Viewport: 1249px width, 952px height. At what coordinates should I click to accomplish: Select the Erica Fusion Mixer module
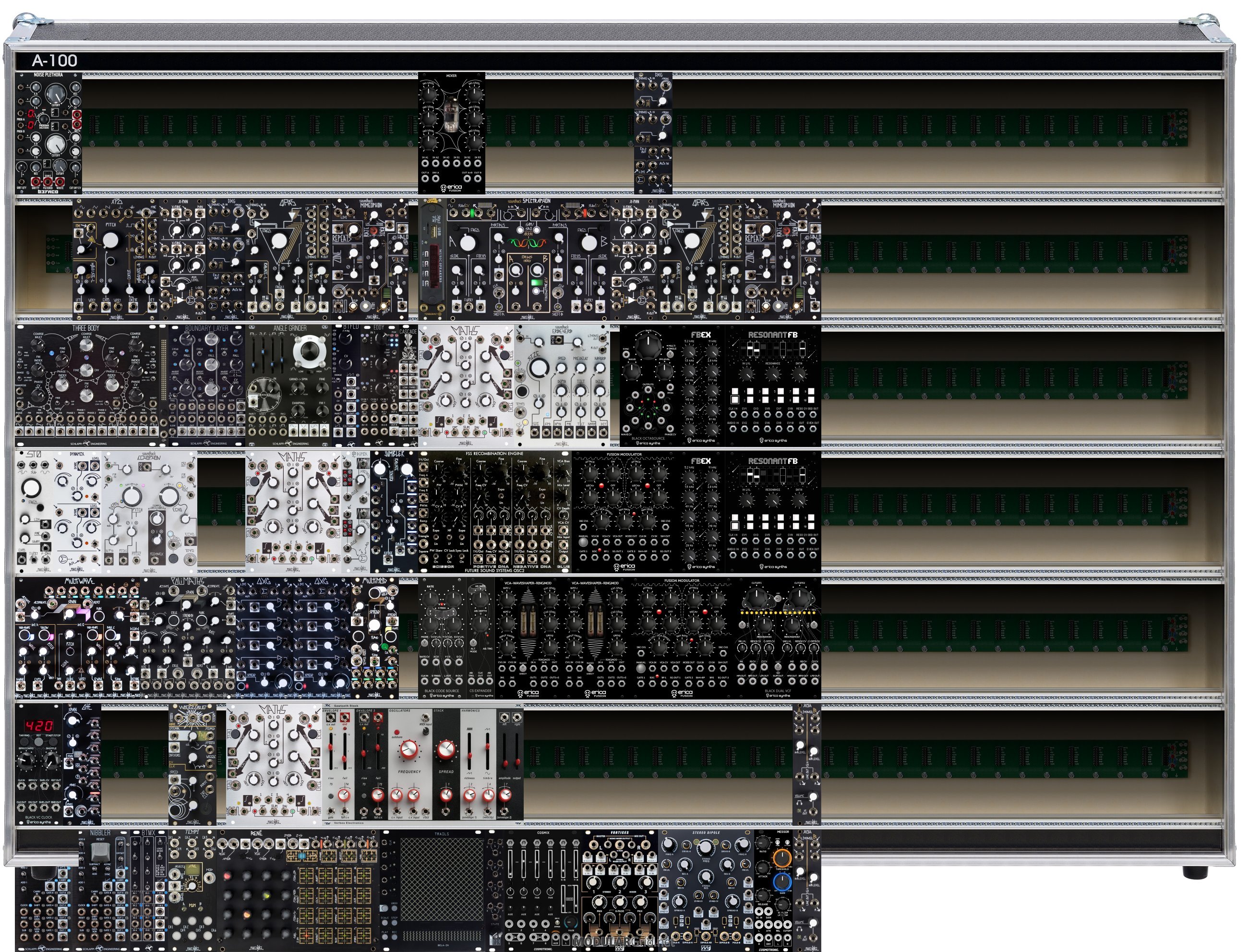pyautogui.click(x=451, y=133)
